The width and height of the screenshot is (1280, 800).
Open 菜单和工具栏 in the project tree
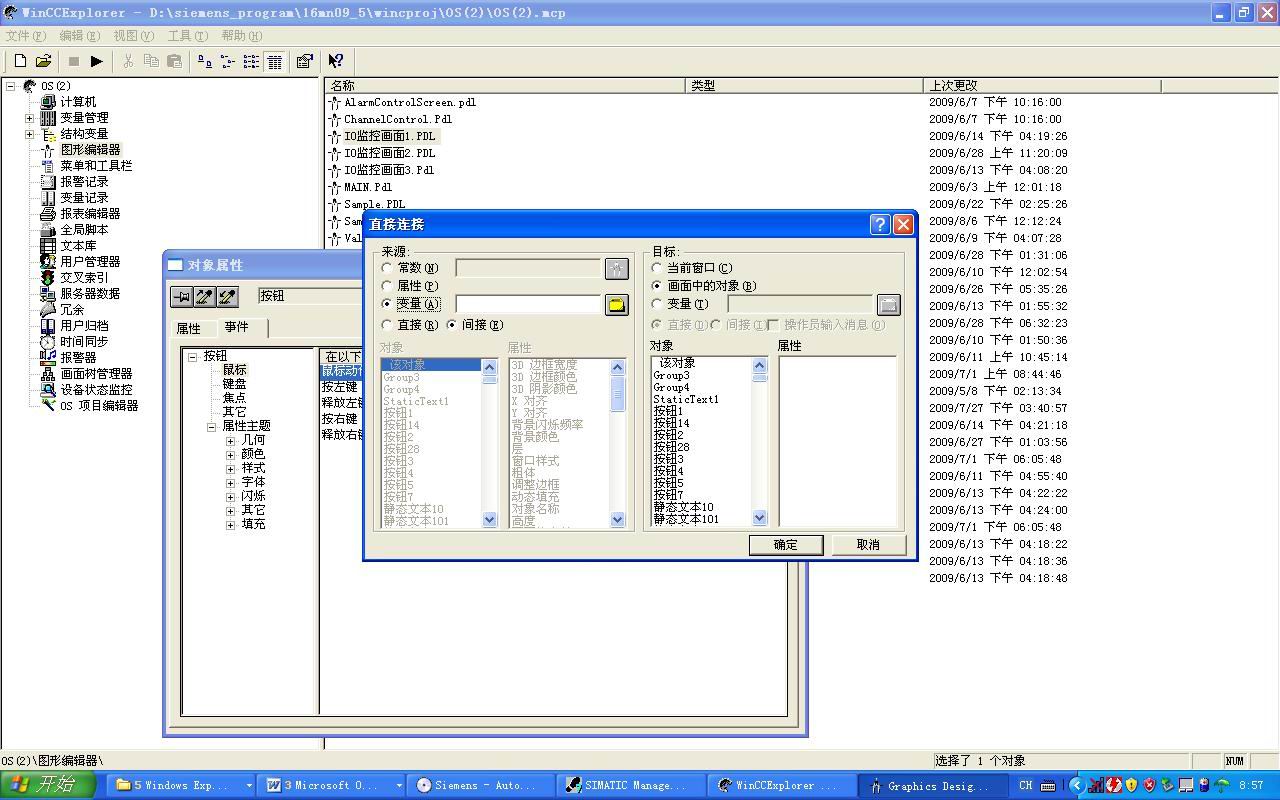pyautogui.click(x=96, y=166)
